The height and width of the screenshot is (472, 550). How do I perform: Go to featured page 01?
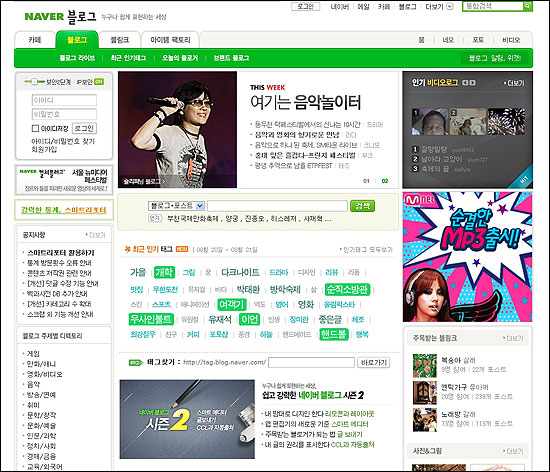pyautogui.click(x=366, y=181)
